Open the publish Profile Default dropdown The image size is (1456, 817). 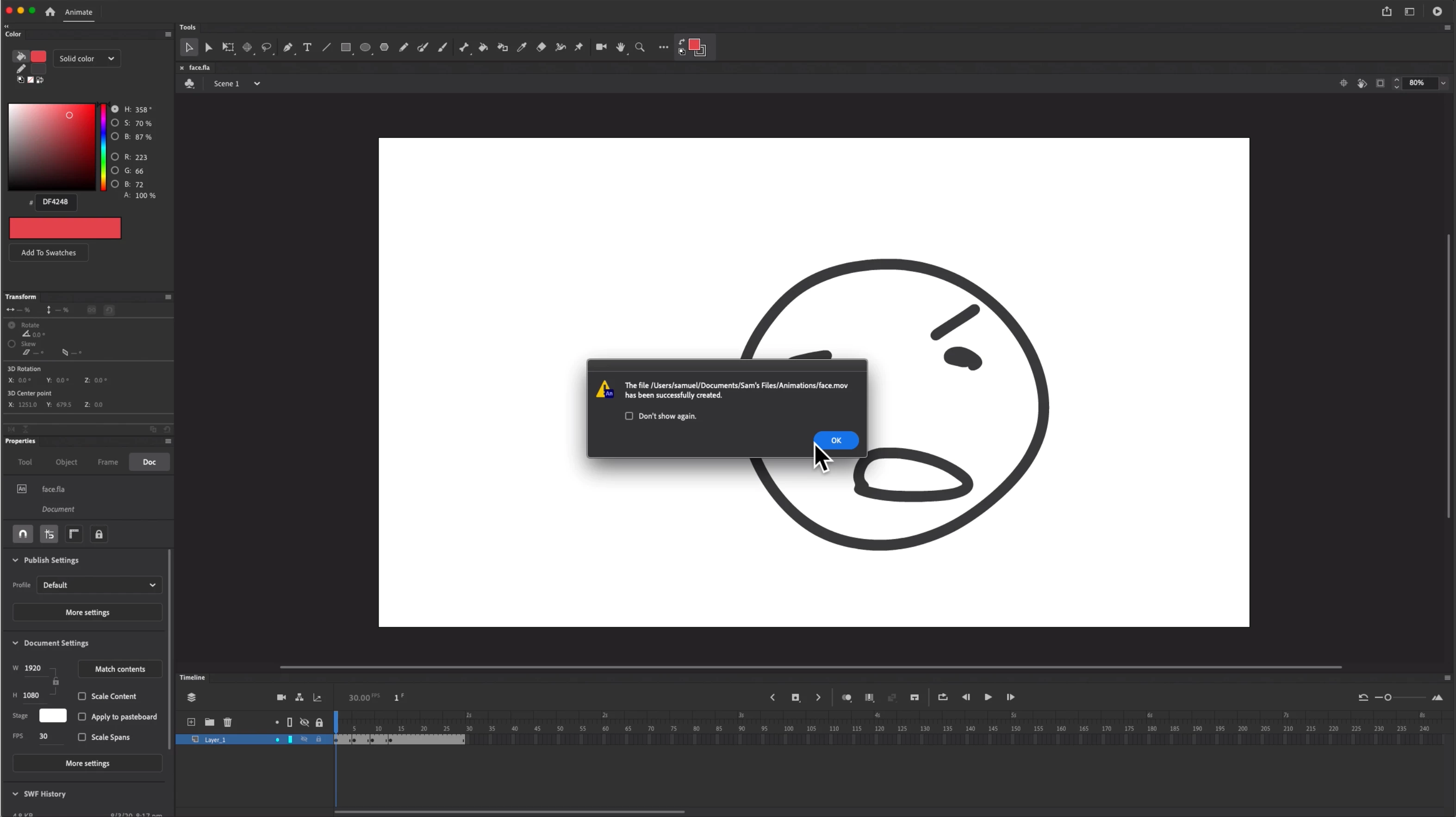(x=99, y=585)
